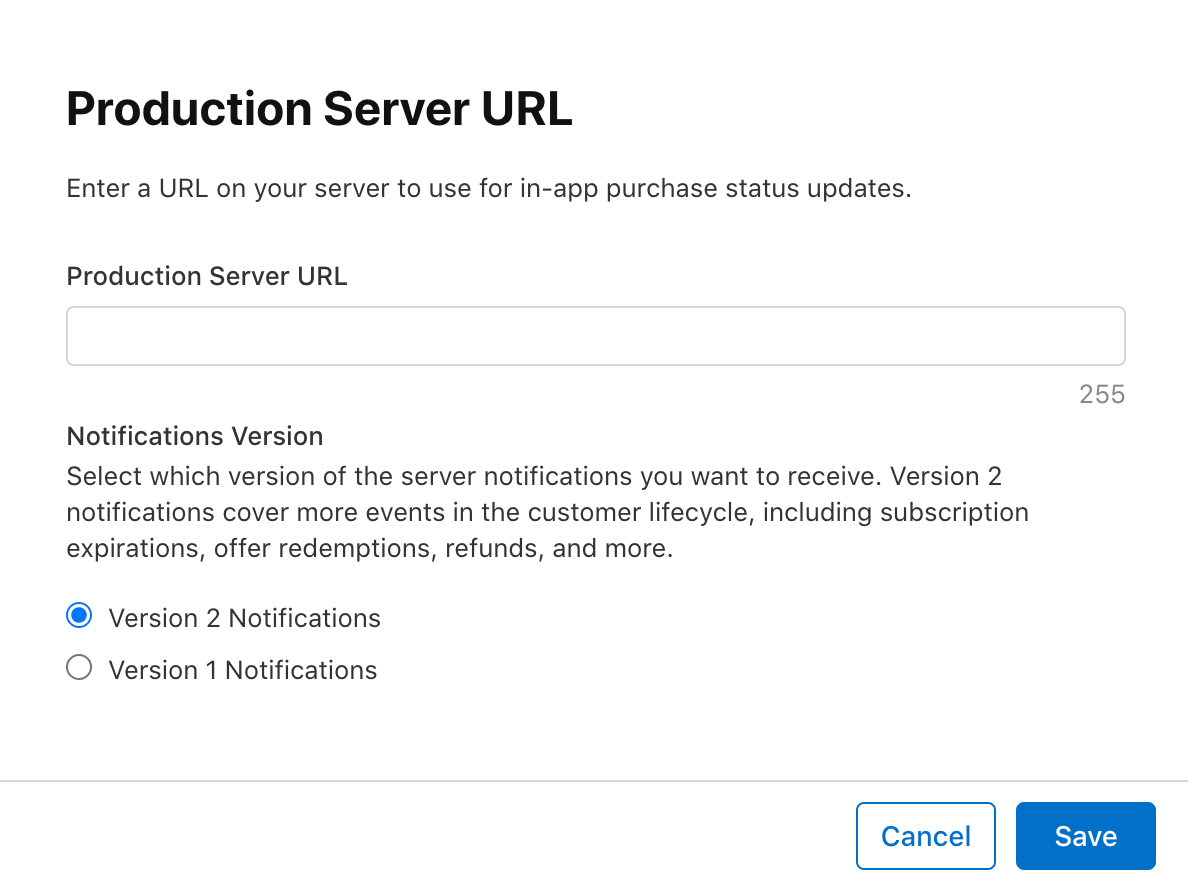Screen dimensions: 1188x886
Task: Click the "Version 1 Notifications" option label
Action: [x=243, y=670]
